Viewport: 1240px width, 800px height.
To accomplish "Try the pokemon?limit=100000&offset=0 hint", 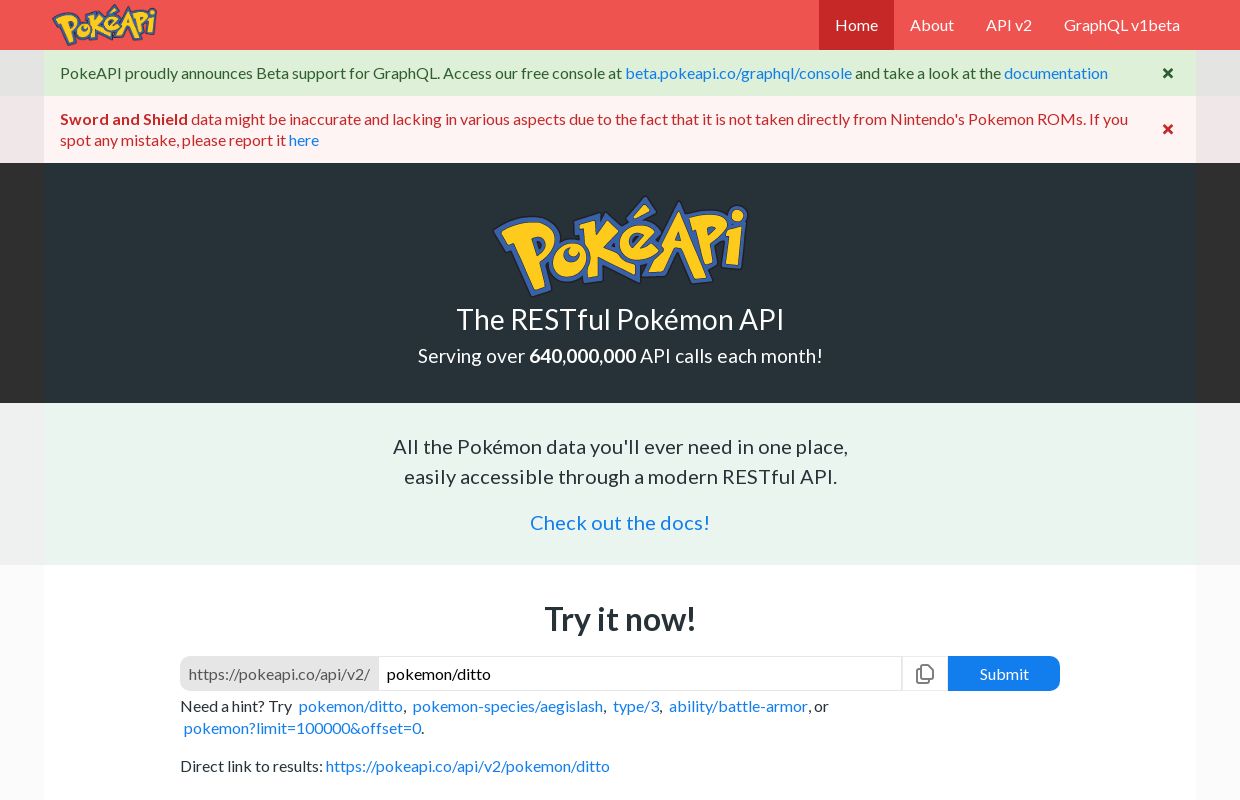I will click(x=302, y=728).
